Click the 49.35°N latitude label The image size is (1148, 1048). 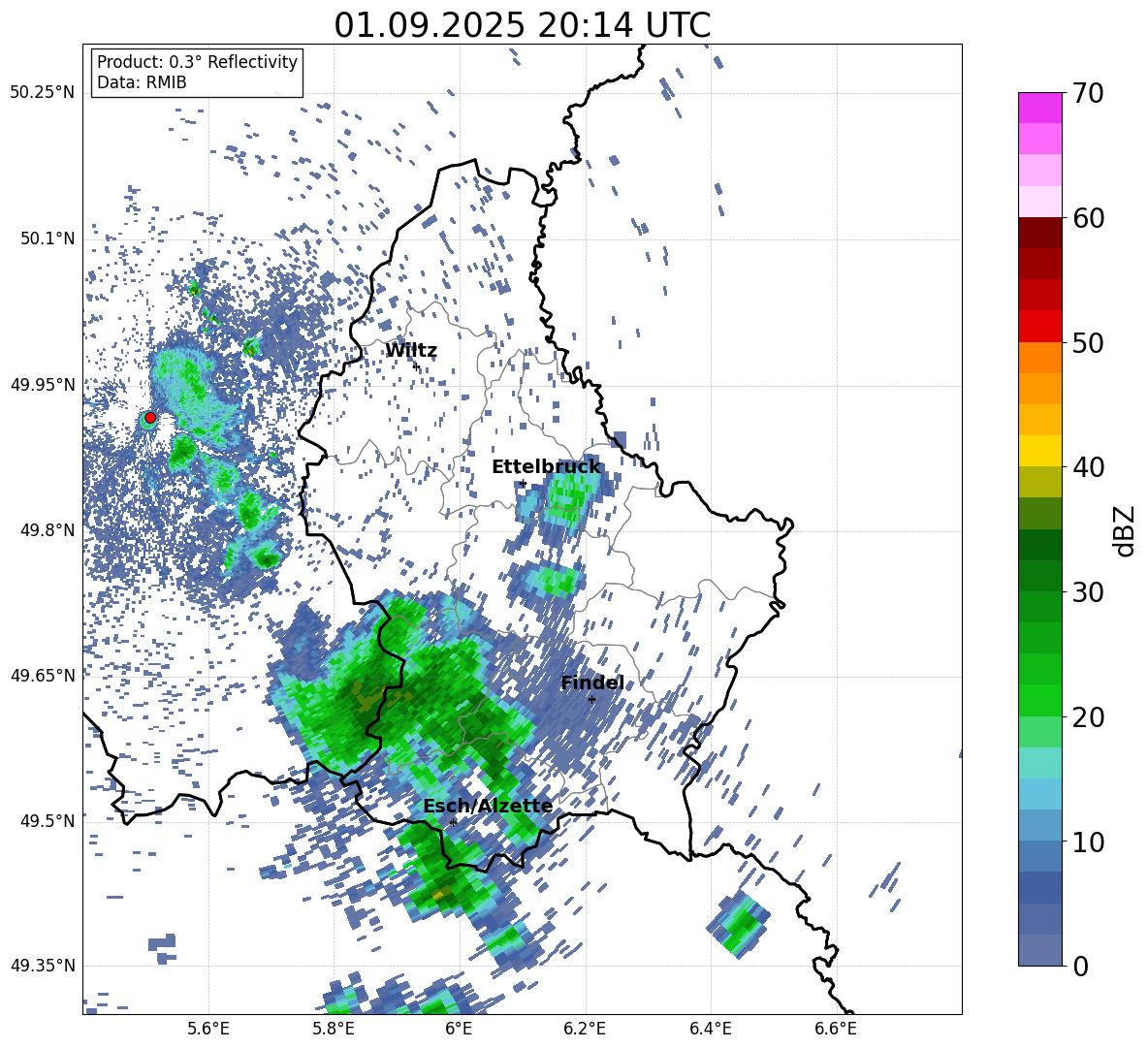click(43, 966)
